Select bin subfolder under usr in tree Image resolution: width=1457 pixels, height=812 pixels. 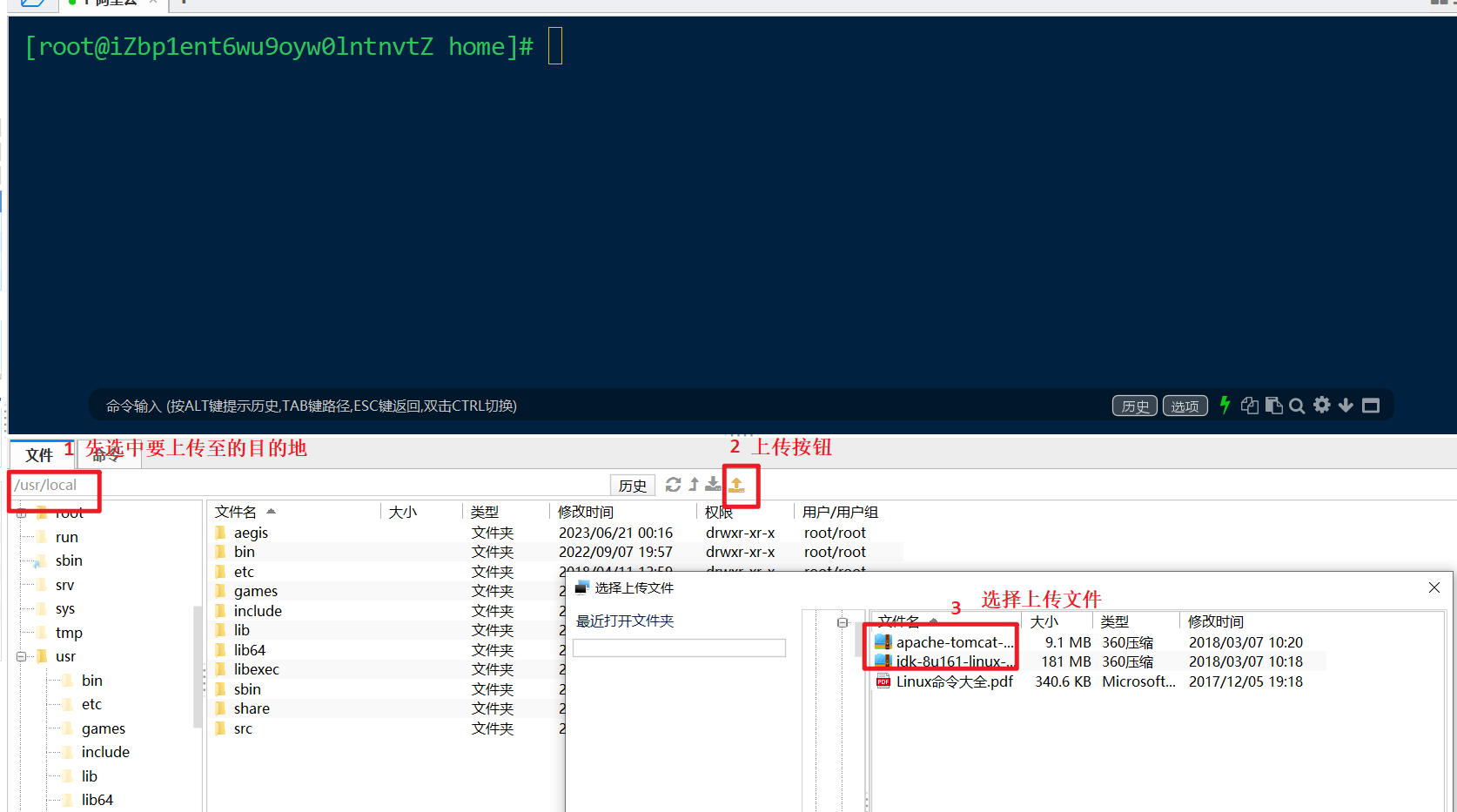(91, 681)
